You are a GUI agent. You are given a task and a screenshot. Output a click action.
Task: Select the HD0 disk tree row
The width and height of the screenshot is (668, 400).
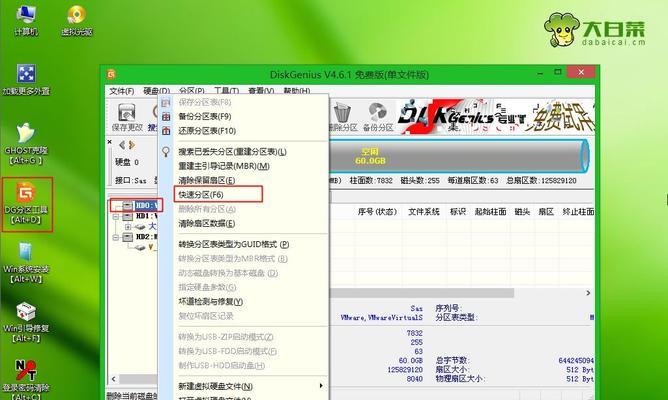[x=140, y=206]
